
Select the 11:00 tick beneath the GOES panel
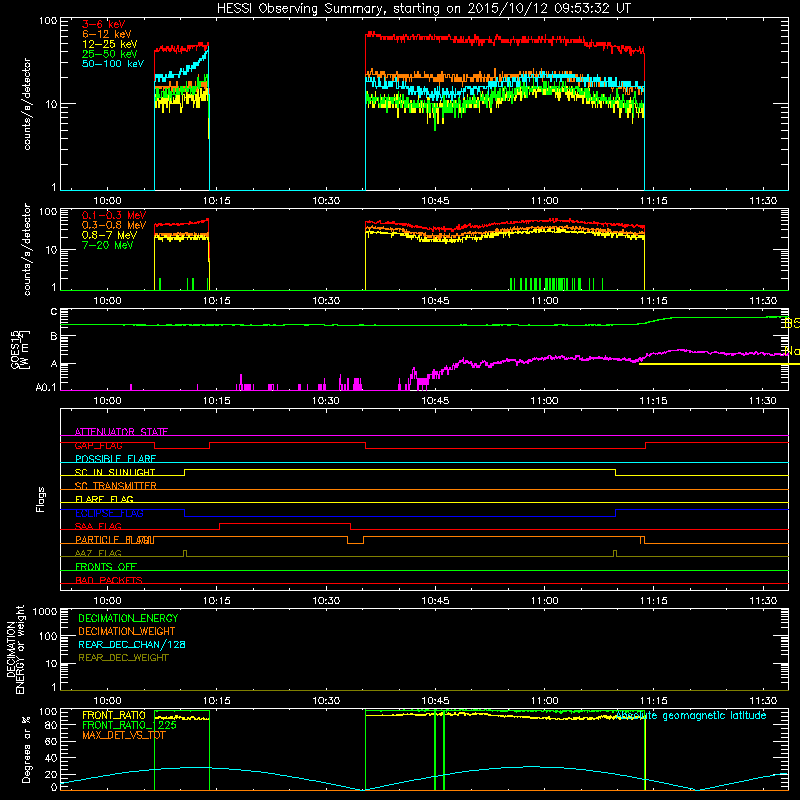[544, 401]
